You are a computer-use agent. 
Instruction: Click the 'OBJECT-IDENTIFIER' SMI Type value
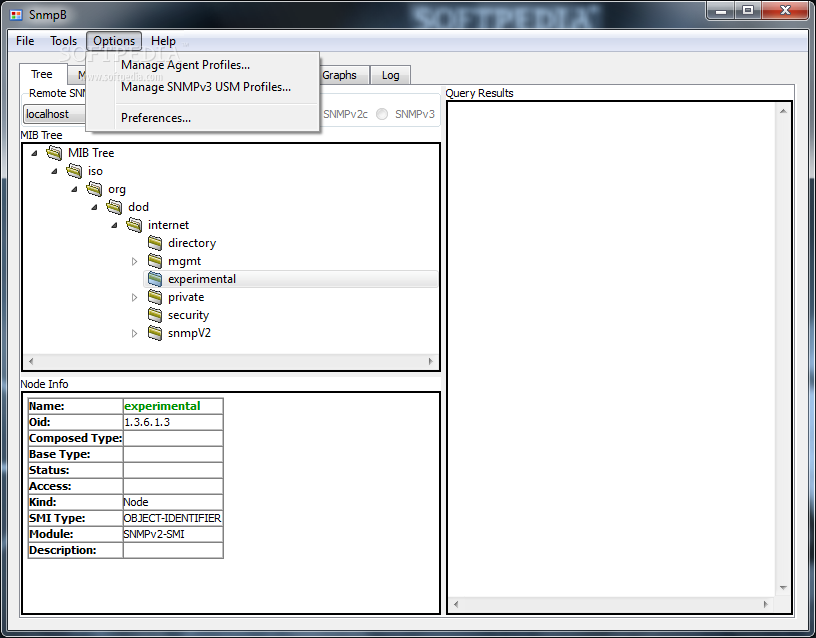(172, 518)
